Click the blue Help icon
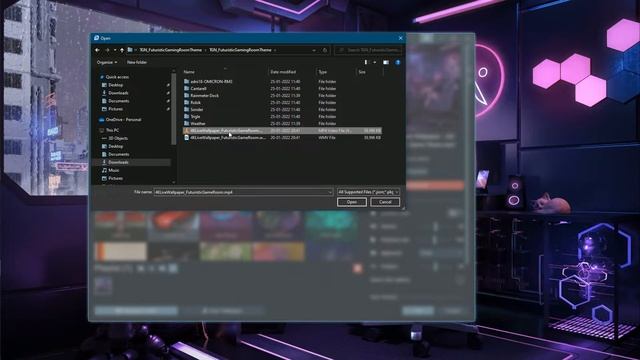640x360 pixels. tap(398, 62)
